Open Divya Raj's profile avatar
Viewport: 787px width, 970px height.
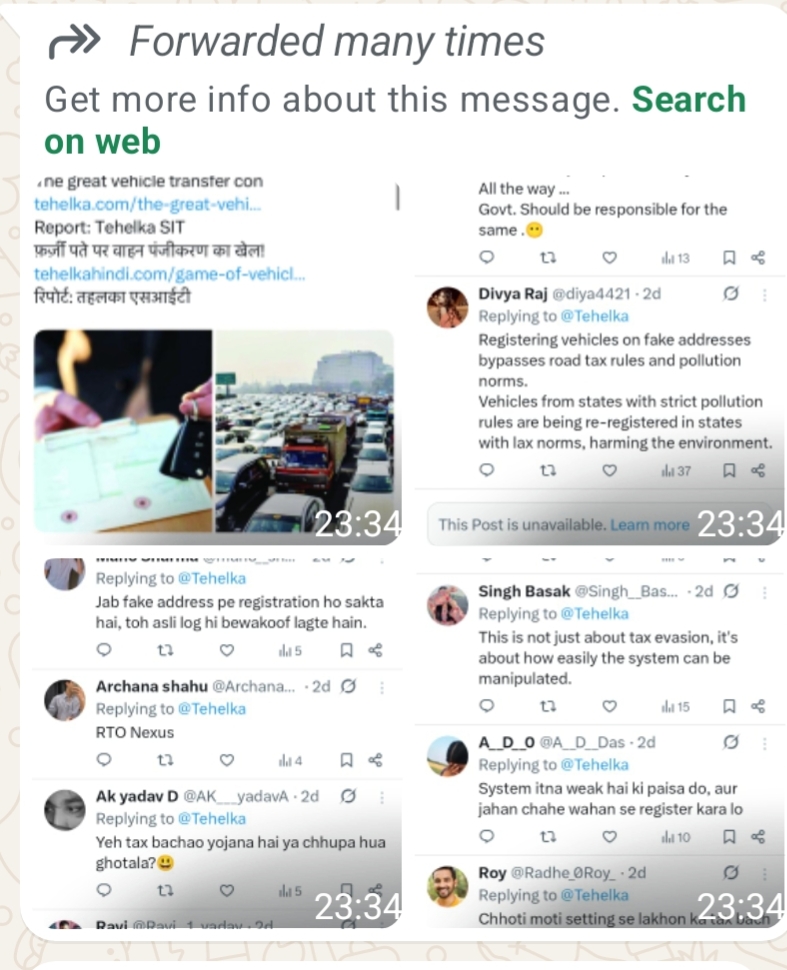coord(447,307)
